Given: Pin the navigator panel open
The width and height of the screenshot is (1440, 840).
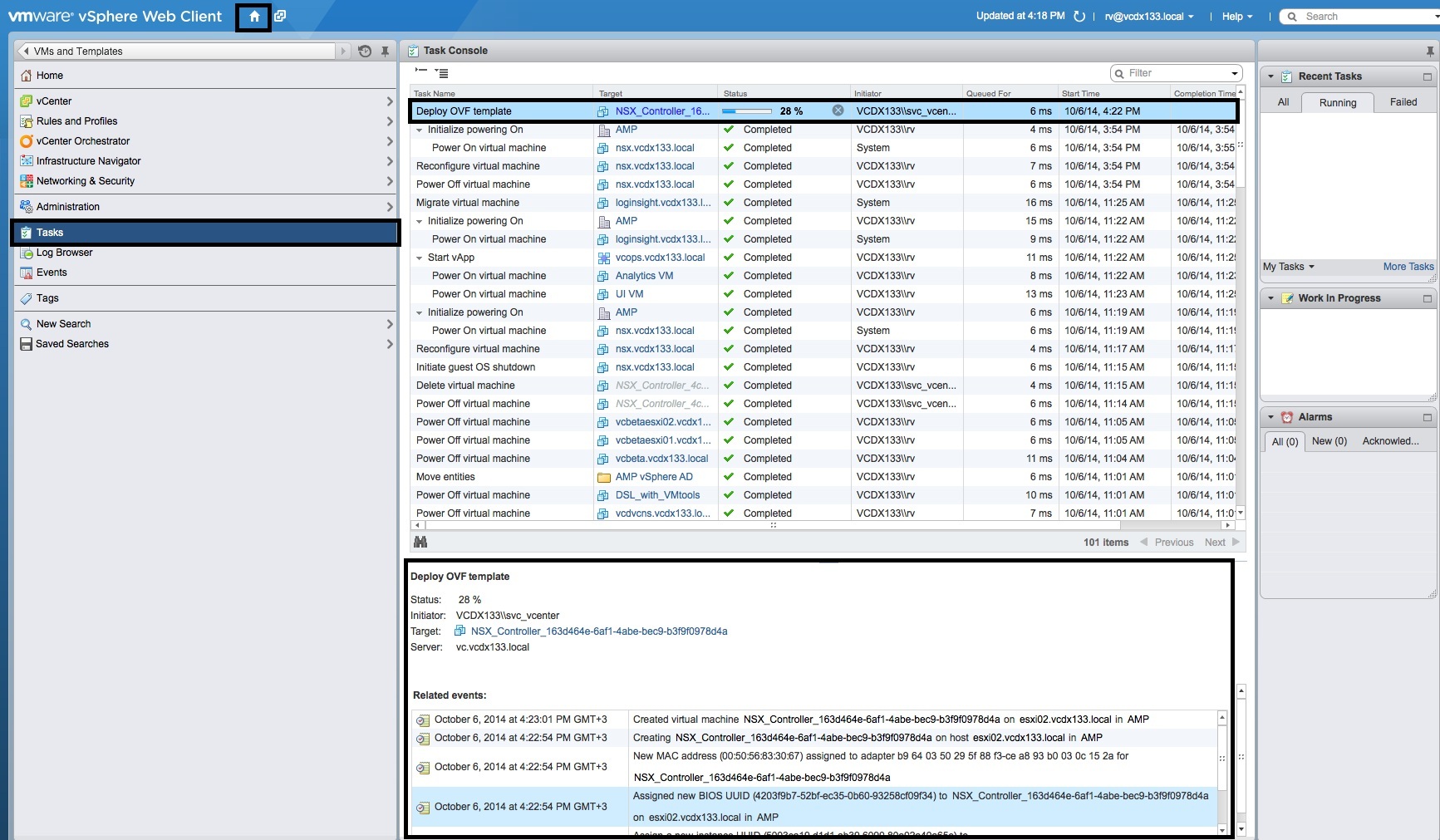Looking at the screenshot, I should (x=384, y=51).
